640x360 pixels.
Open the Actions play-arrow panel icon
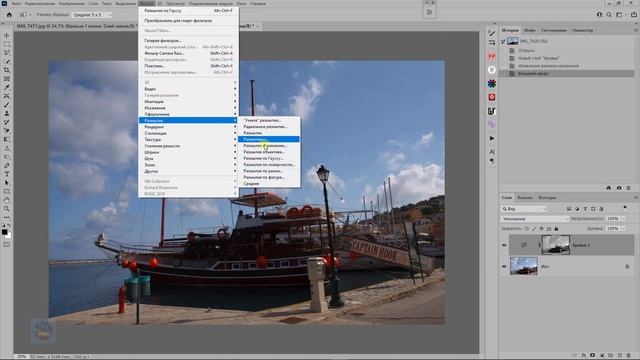(492, 138)
